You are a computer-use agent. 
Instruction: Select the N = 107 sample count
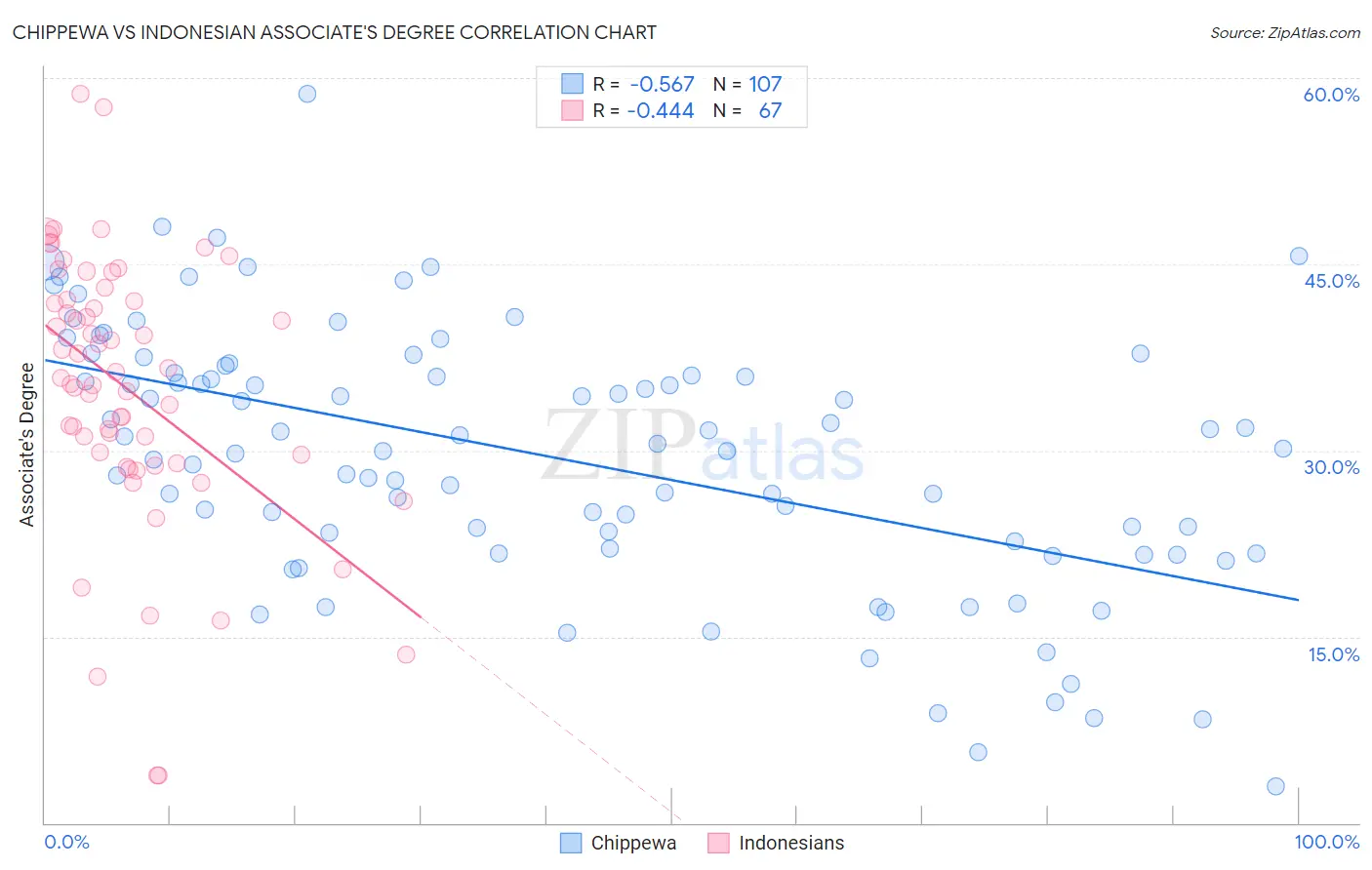[747, 84]
